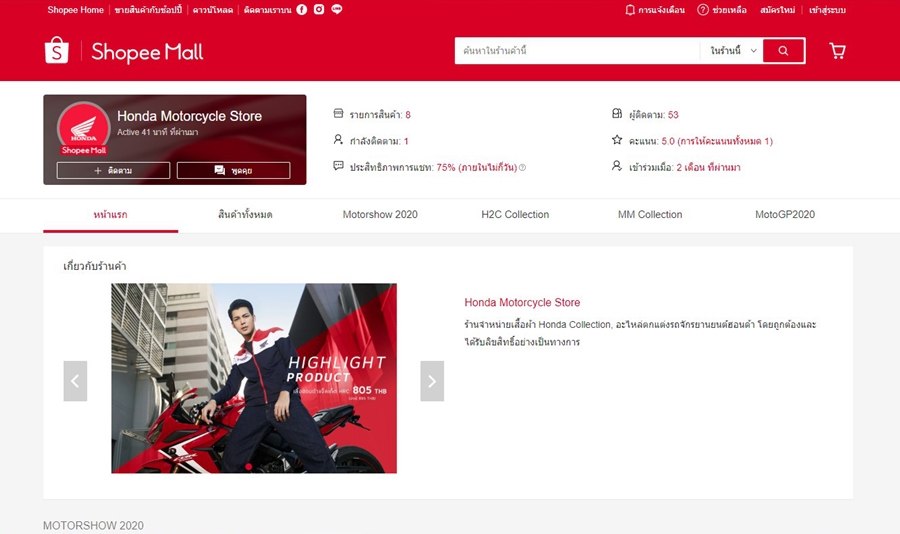
Task: Follow the Honda Motorcycle Store
Action: pyautogui.click(x=113, y=171)
